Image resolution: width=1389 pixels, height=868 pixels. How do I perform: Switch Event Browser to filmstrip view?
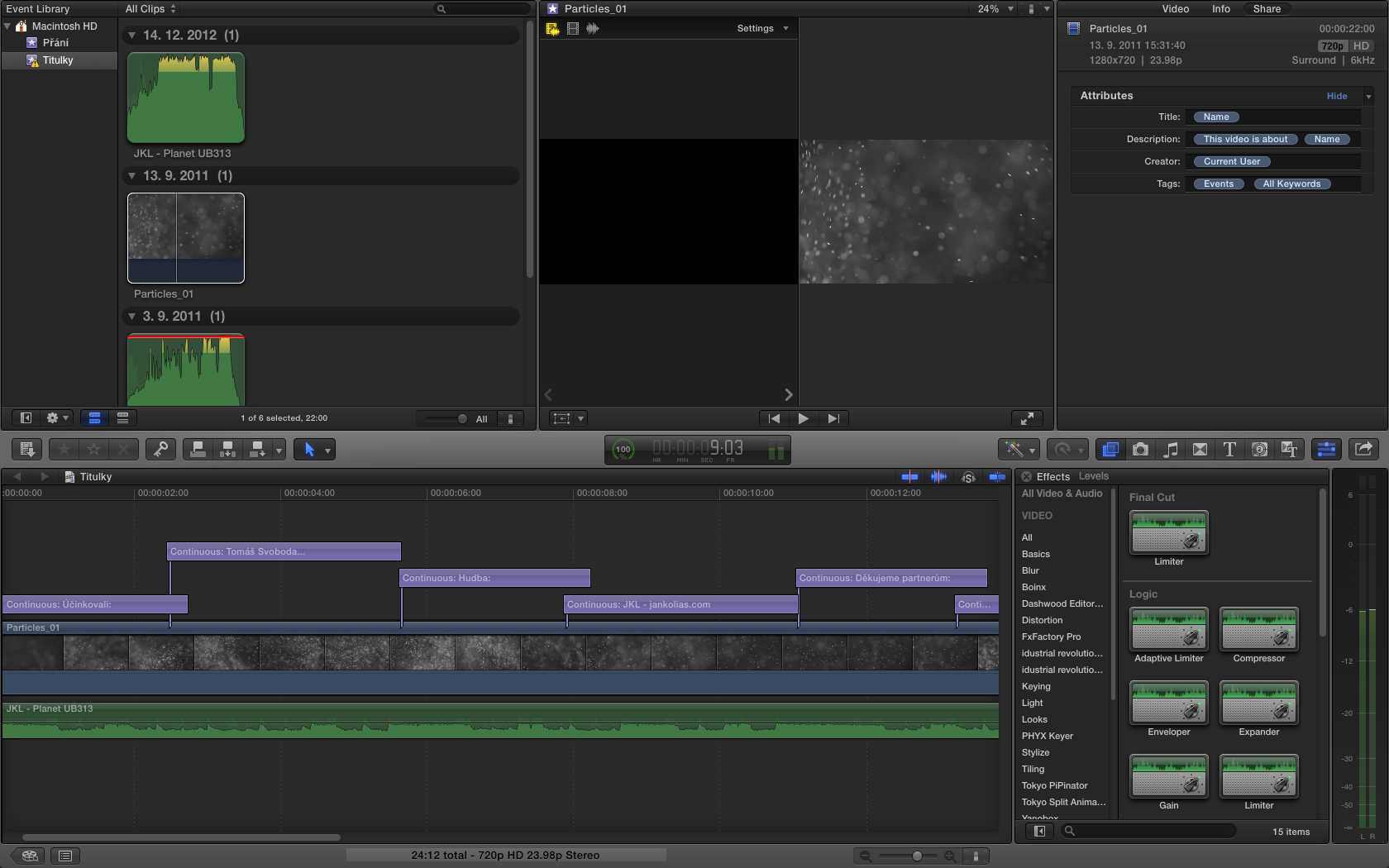[x=94, y=418]
